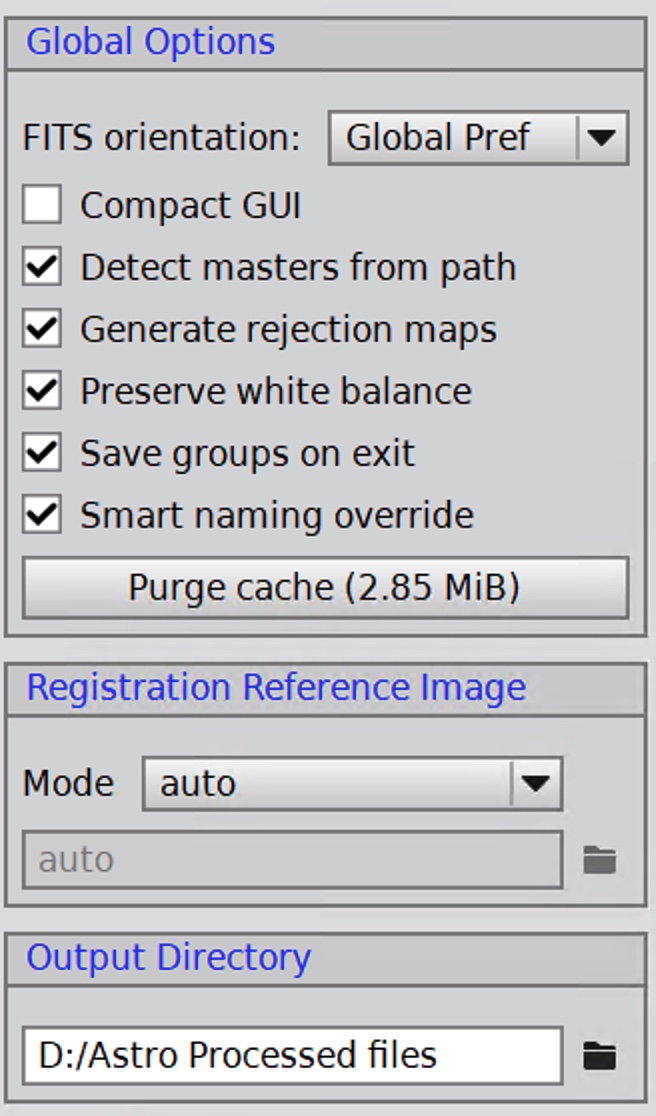Click the Mode label text
Image resolution: width=656 pixels, height=1116 pixels.
coord(68,784)
